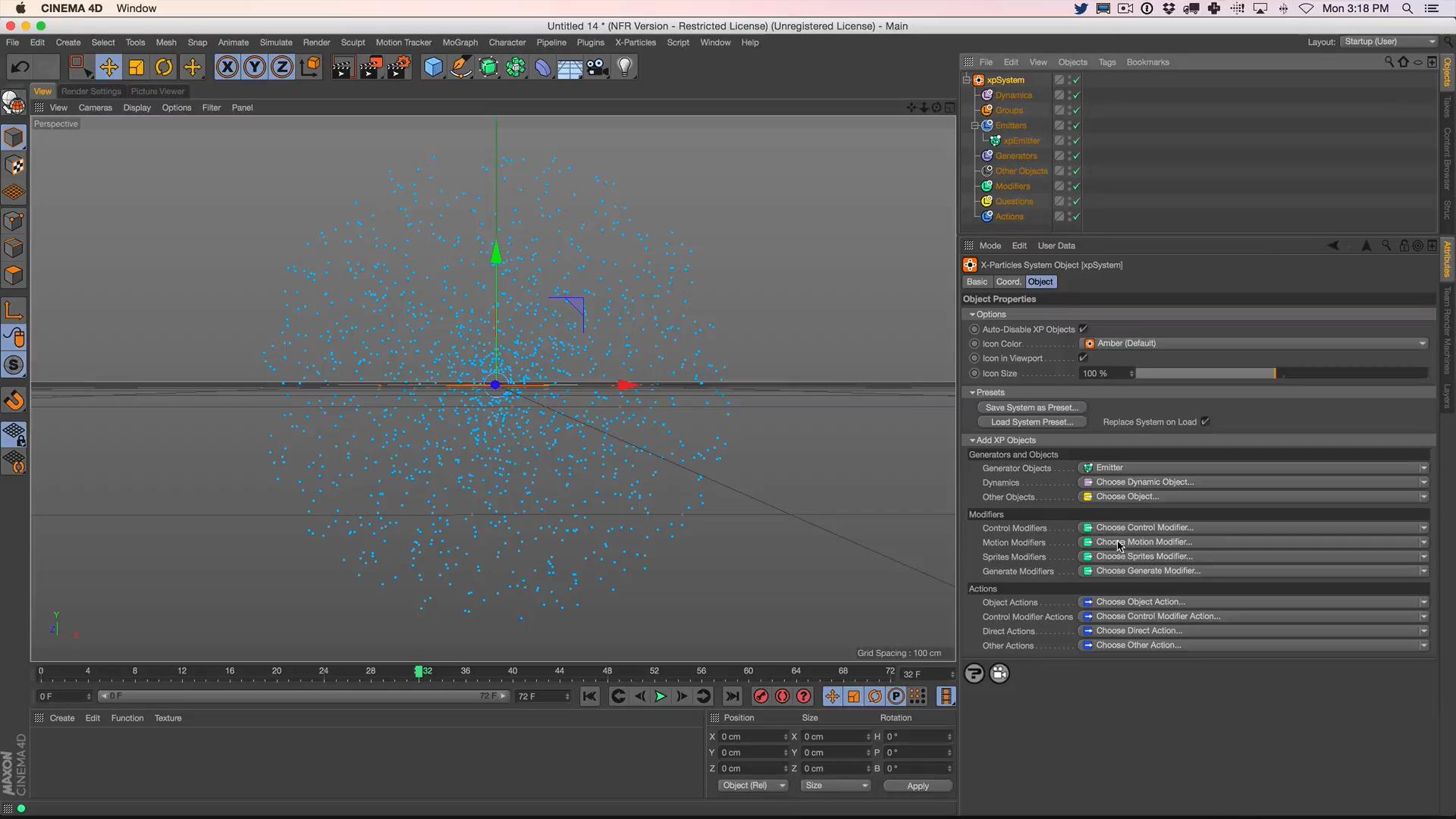
Task: Switch to the Coord. tab
Action: (x=1008, y=282)
